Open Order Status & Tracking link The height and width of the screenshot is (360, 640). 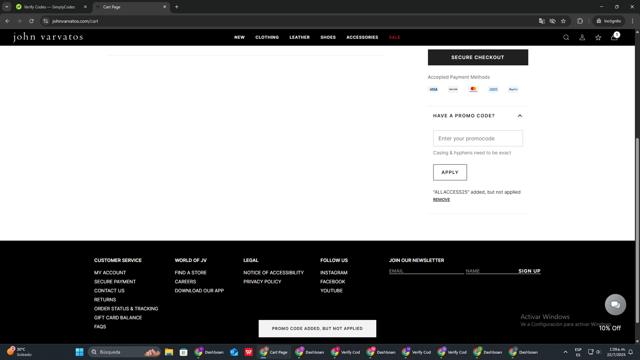(126, 309)
